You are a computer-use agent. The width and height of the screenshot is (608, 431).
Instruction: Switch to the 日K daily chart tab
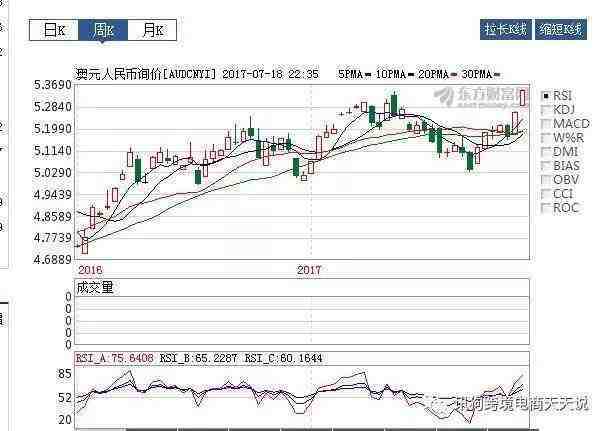tap(55, 30)
